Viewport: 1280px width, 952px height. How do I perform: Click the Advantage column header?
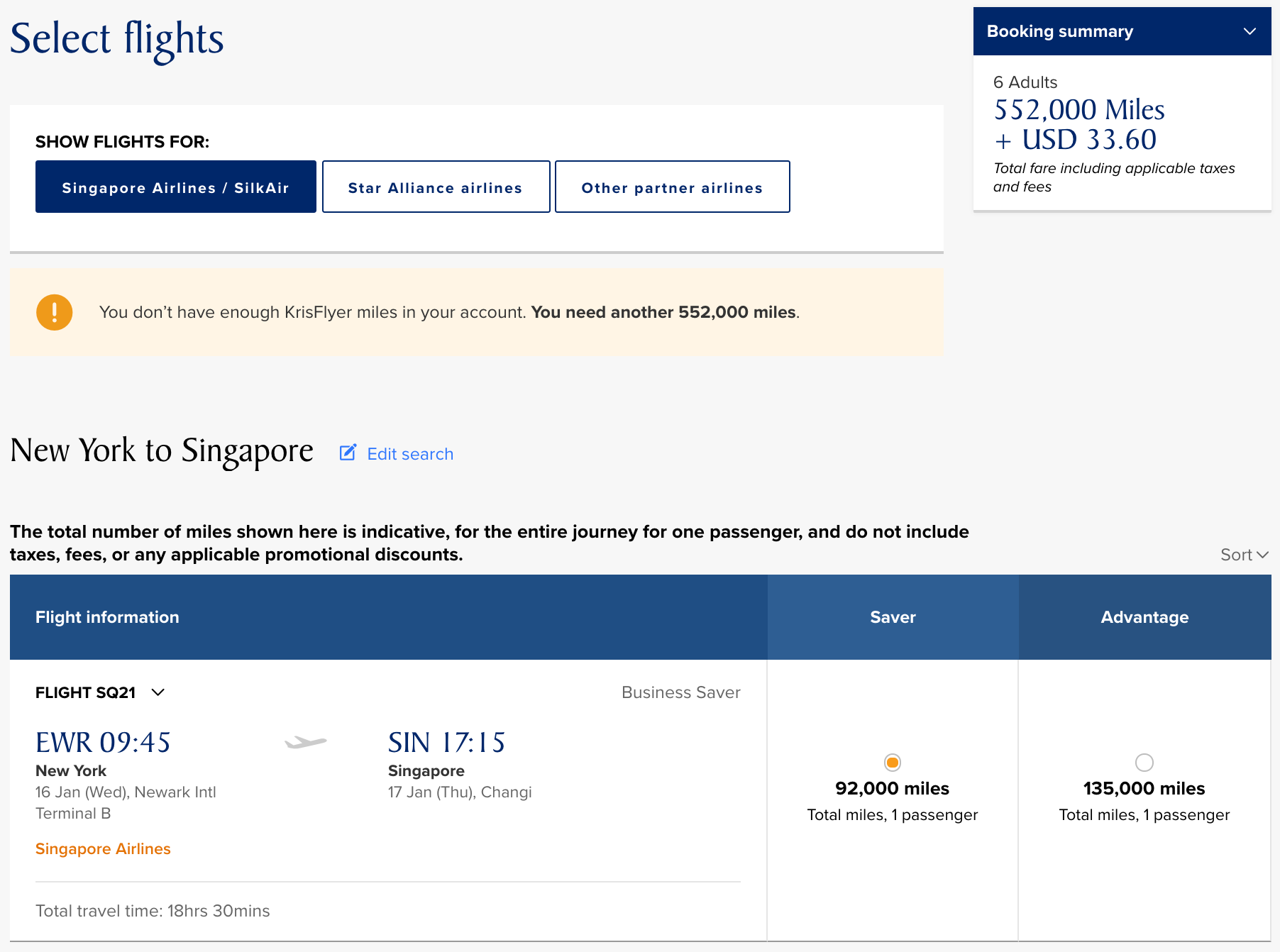tap(1144, 617)
